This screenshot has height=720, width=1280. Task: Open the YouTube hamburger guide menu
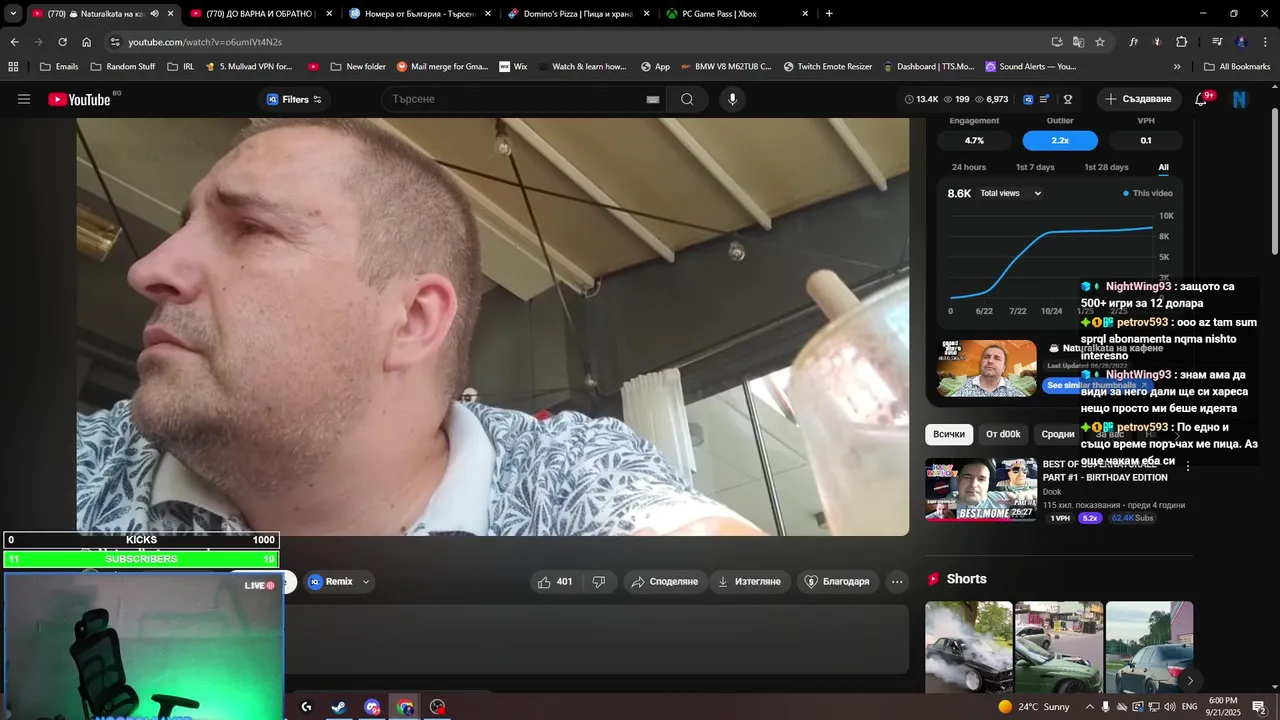coord(24,99)
